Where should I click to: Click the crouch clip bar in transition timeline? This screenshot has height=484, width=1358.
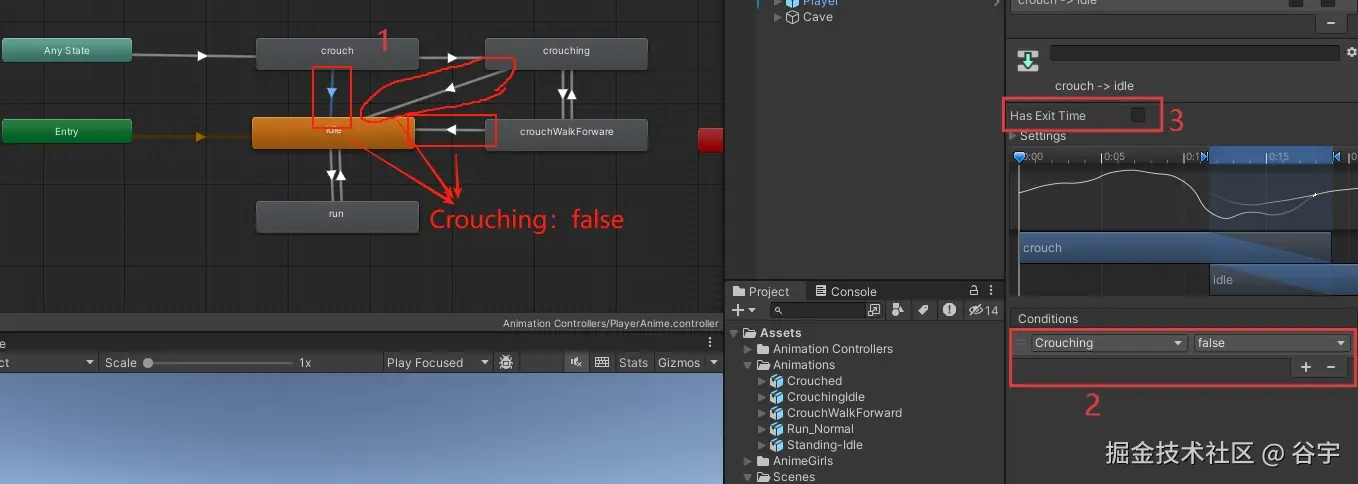(x=1174, y=248)
